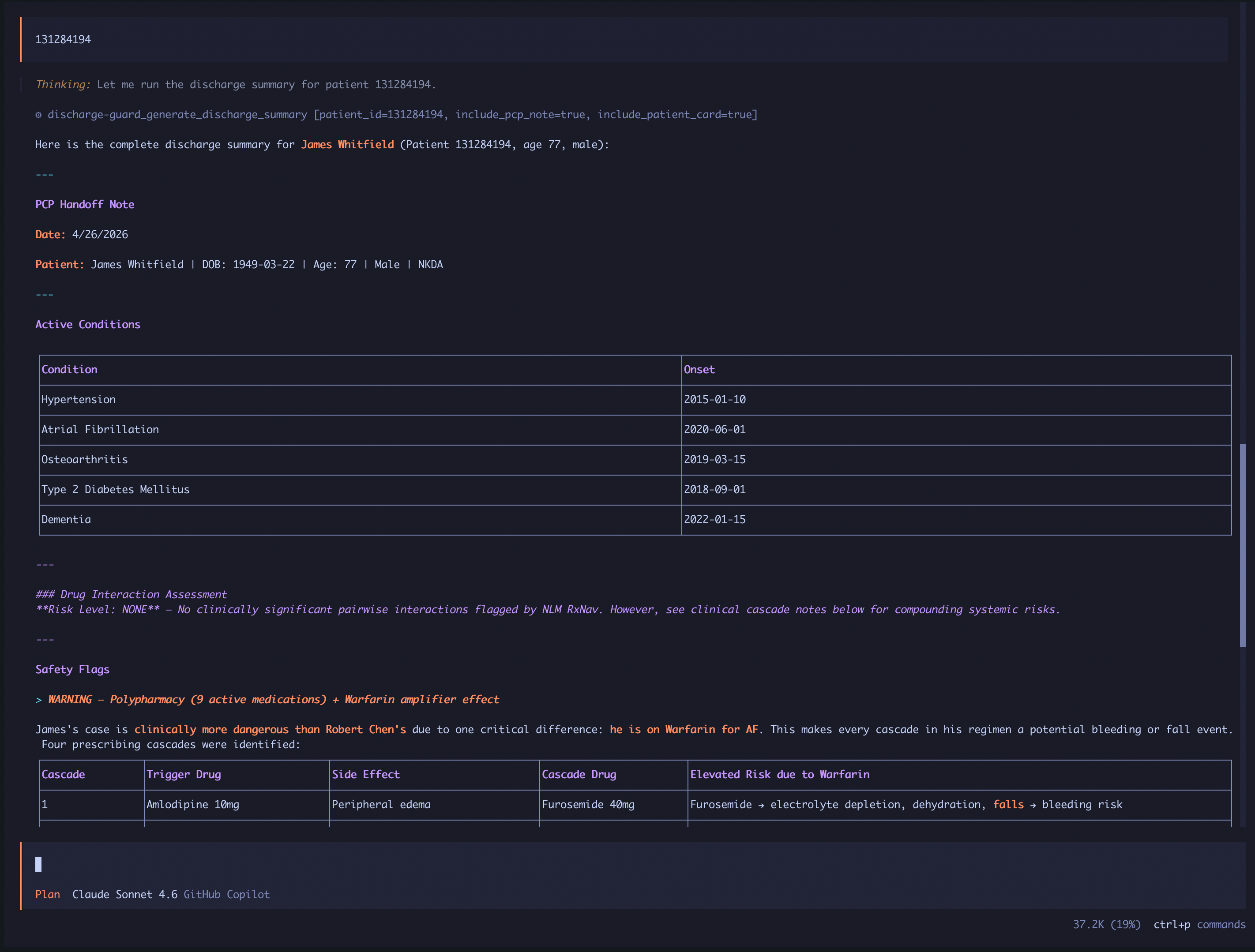1255x952 pixels.
Task: Select the Claude Sonnet 4.6 model label
Action: (x=124, y=894)
